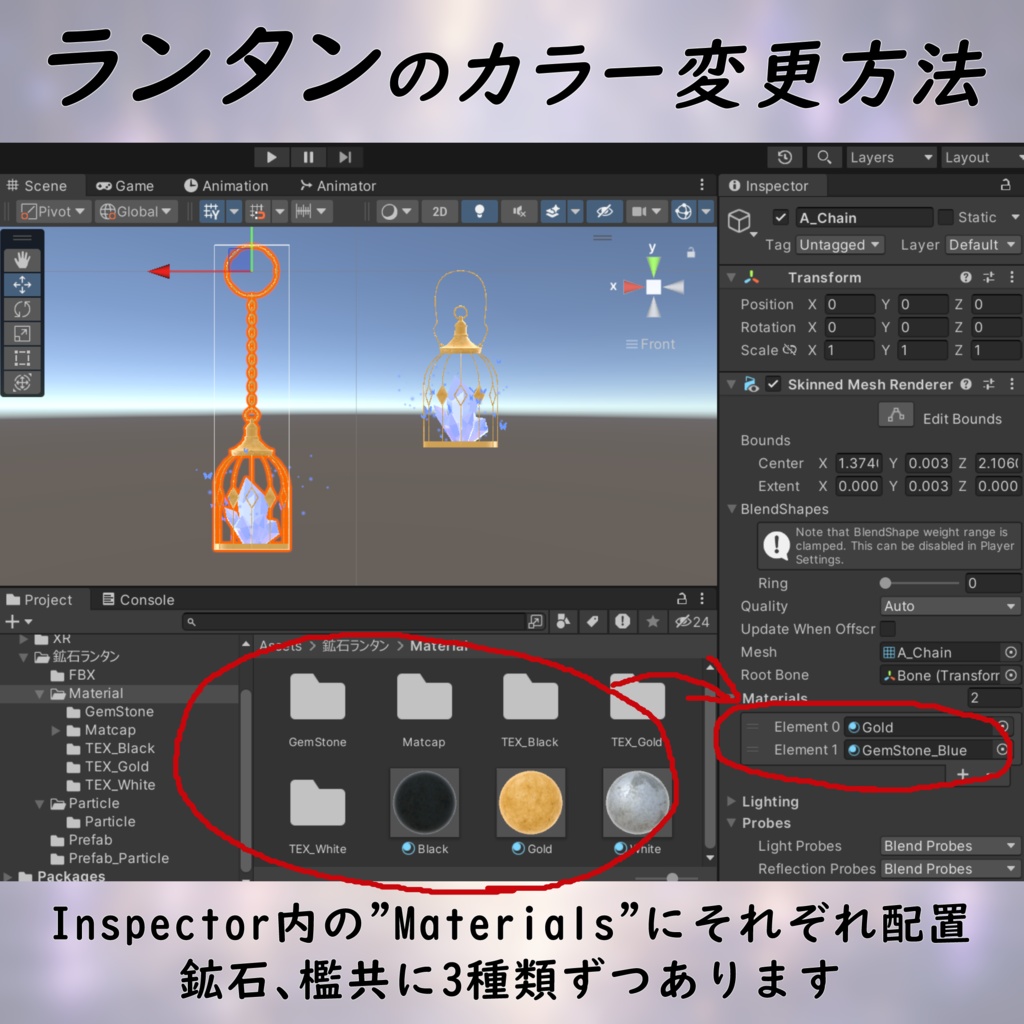
Task: Click the Step frame button
Action: tap(345, 157)
